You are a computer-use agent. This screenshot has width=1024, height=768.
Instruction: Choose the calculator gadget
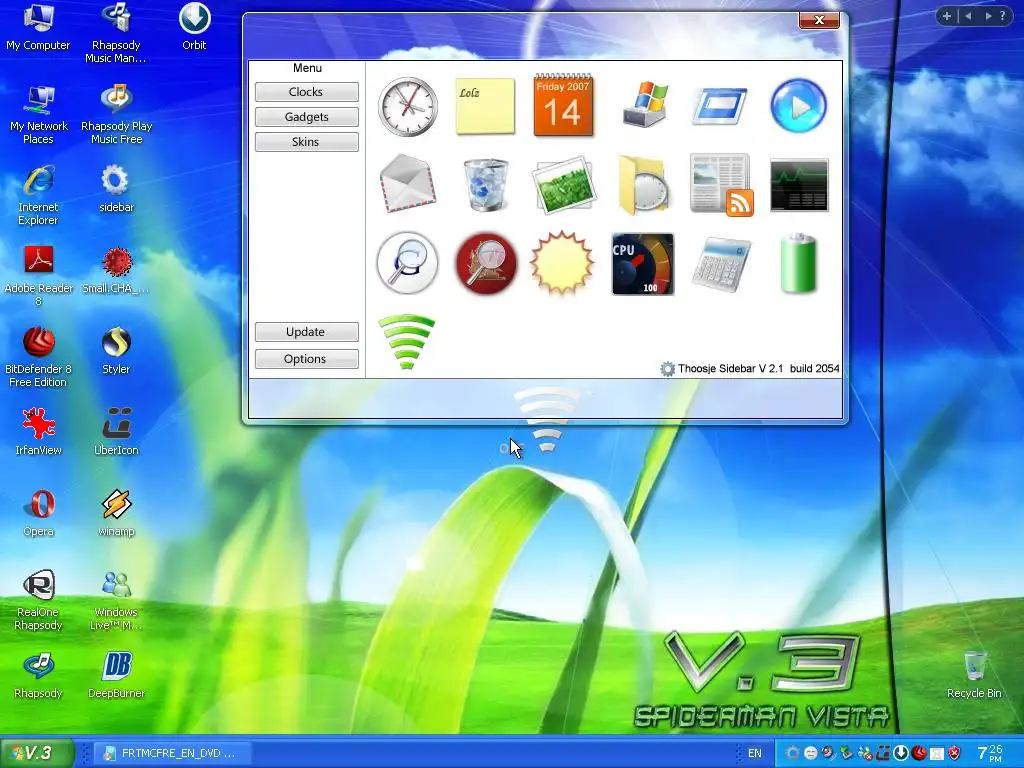(x=721, y=264)
